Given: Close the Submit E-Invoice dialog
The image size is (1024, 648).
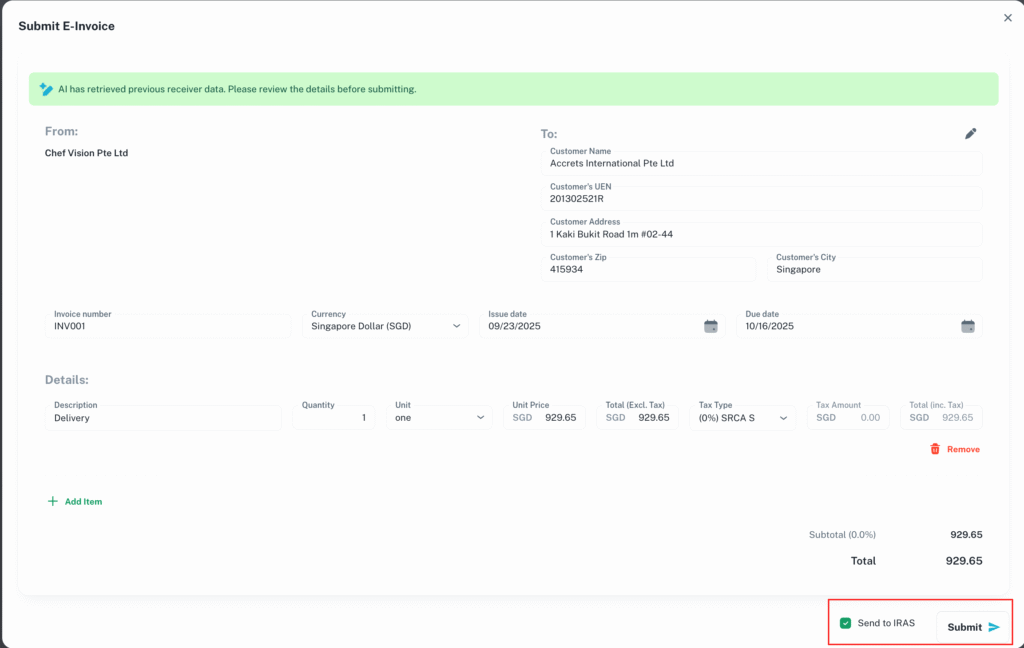Looking at the screenshot, I should 1007,17.
